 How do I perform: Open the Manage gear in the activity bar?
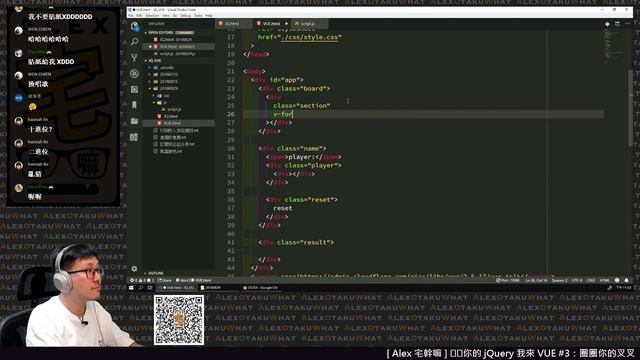coord(134,269)
